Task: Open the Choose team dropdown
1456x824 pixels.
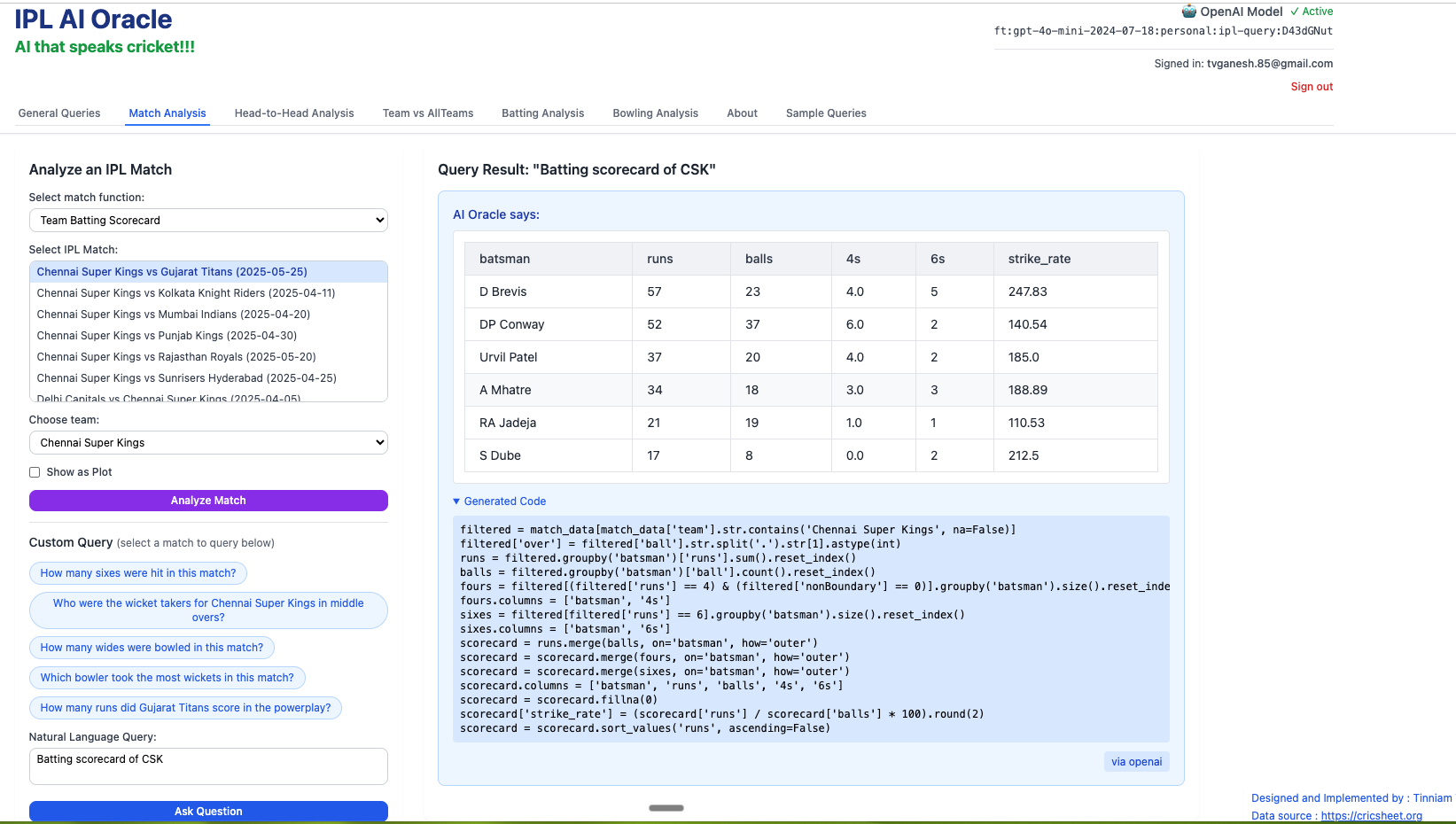Action: coord(208,443)
